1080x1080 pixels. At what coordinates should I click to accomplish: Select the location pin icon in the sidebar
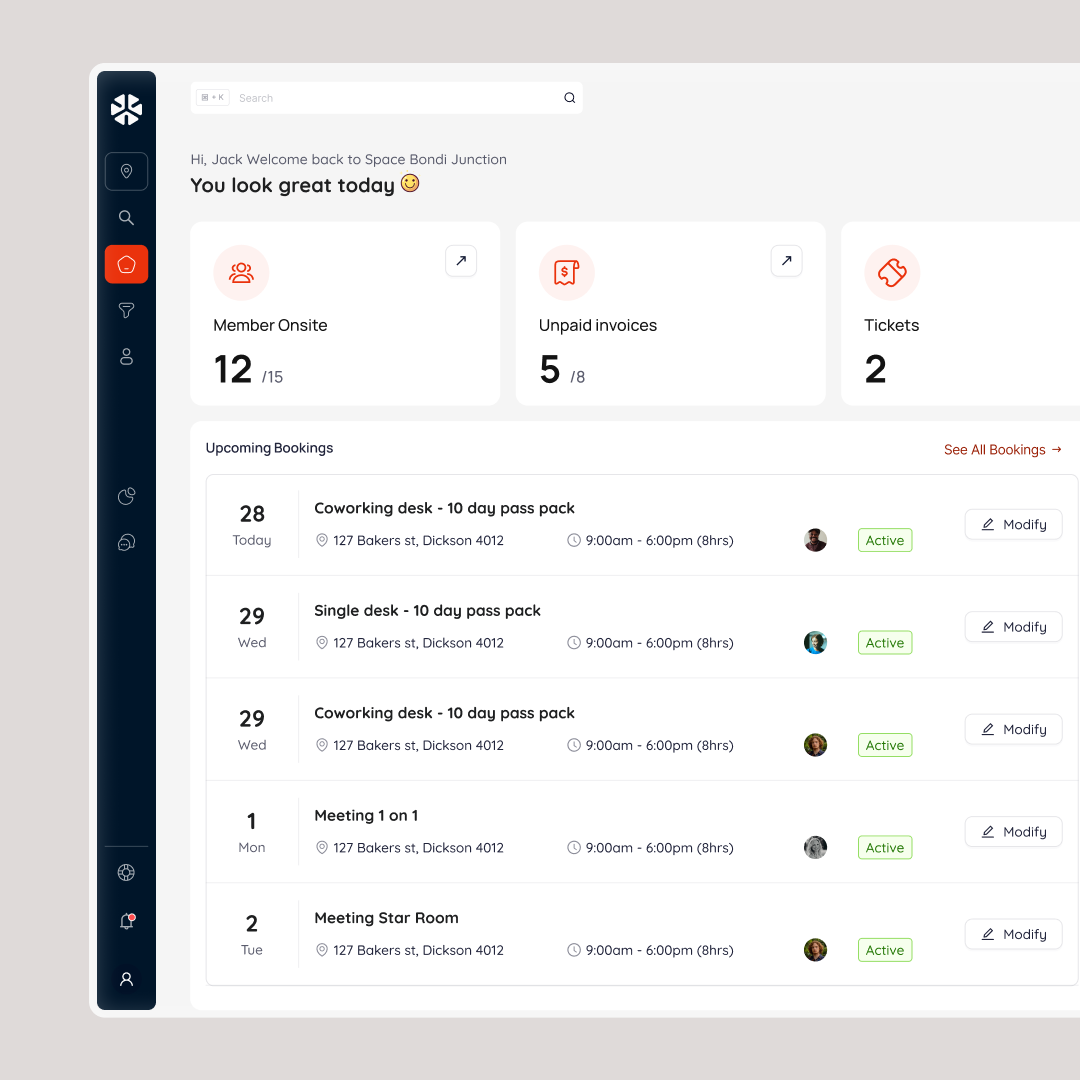tap(126, 171)
